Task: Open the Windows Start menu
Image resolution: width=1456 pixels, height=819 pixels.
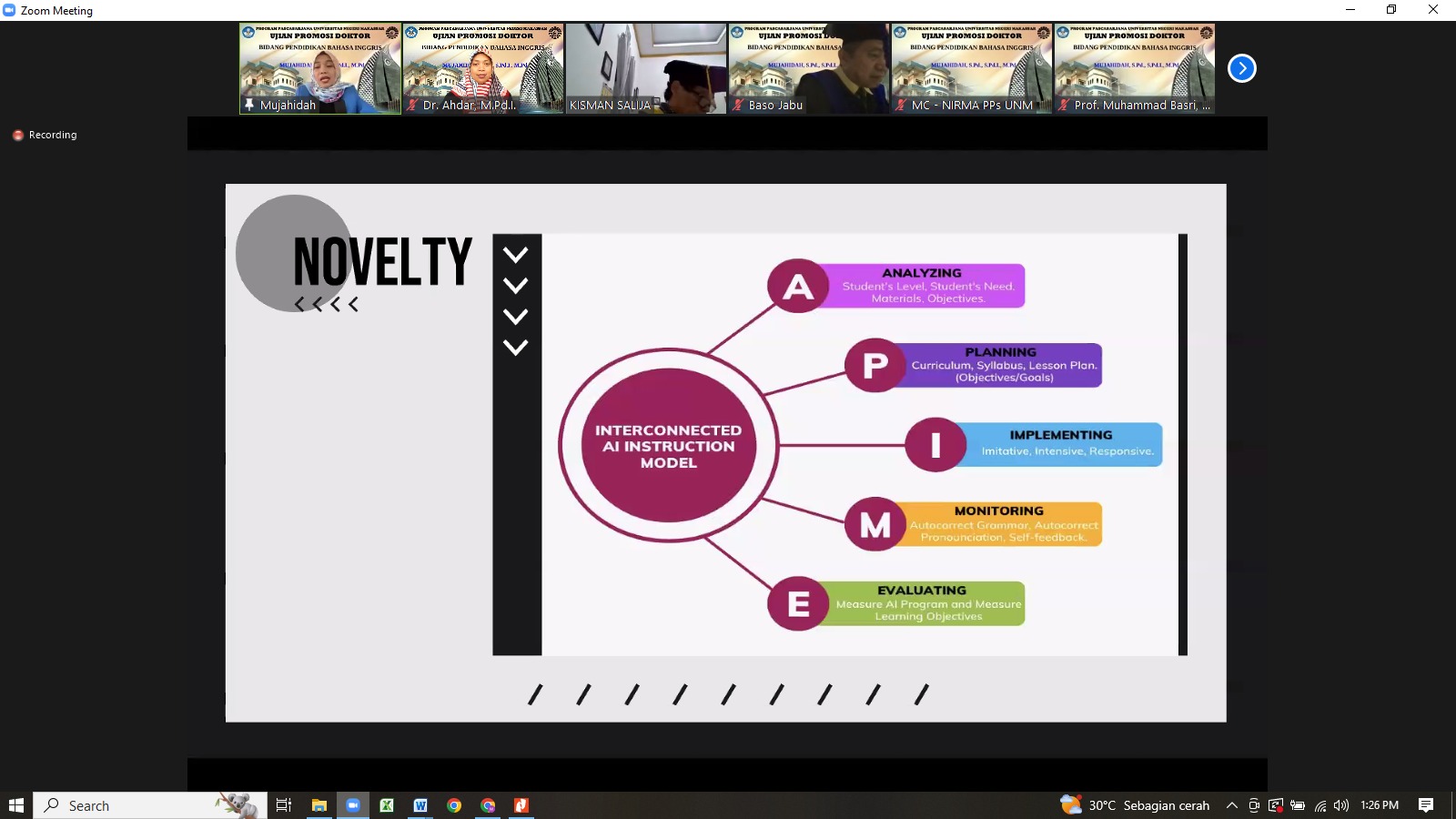Action: [16, 805]
